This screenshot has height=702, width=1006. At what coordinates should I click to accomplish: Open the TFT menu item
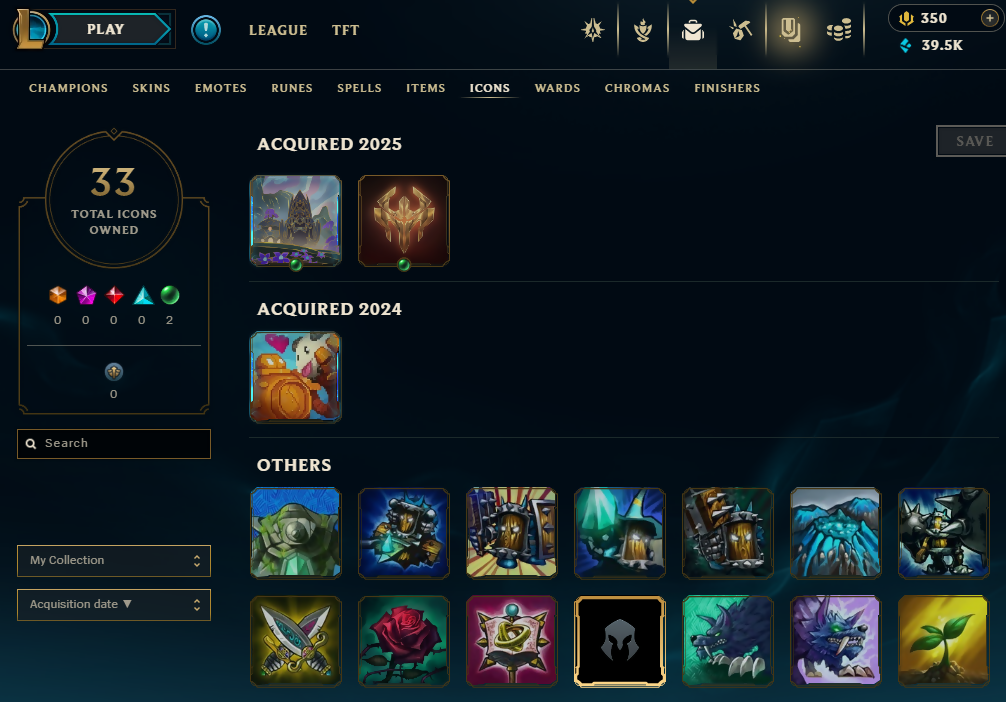pyautogui.click(x=345, y=30)
